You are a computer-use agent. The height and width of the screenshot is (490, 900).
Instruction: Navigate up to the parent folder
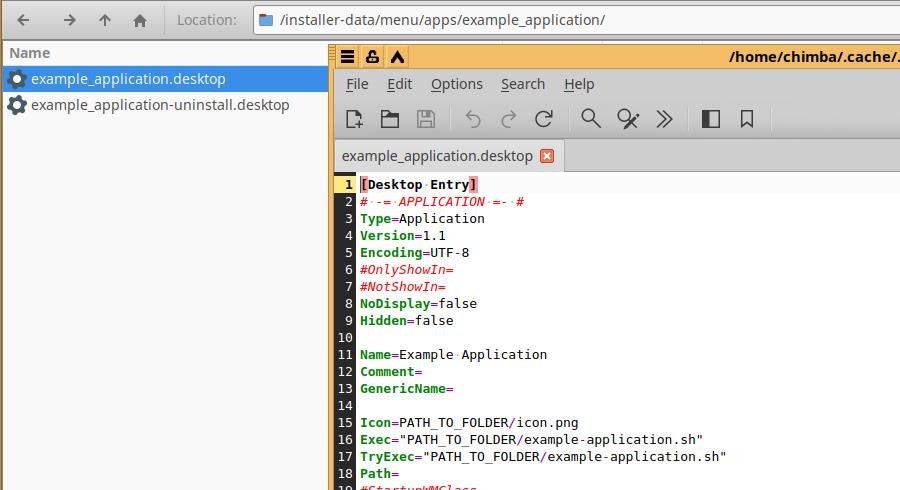tap(105, 20)
